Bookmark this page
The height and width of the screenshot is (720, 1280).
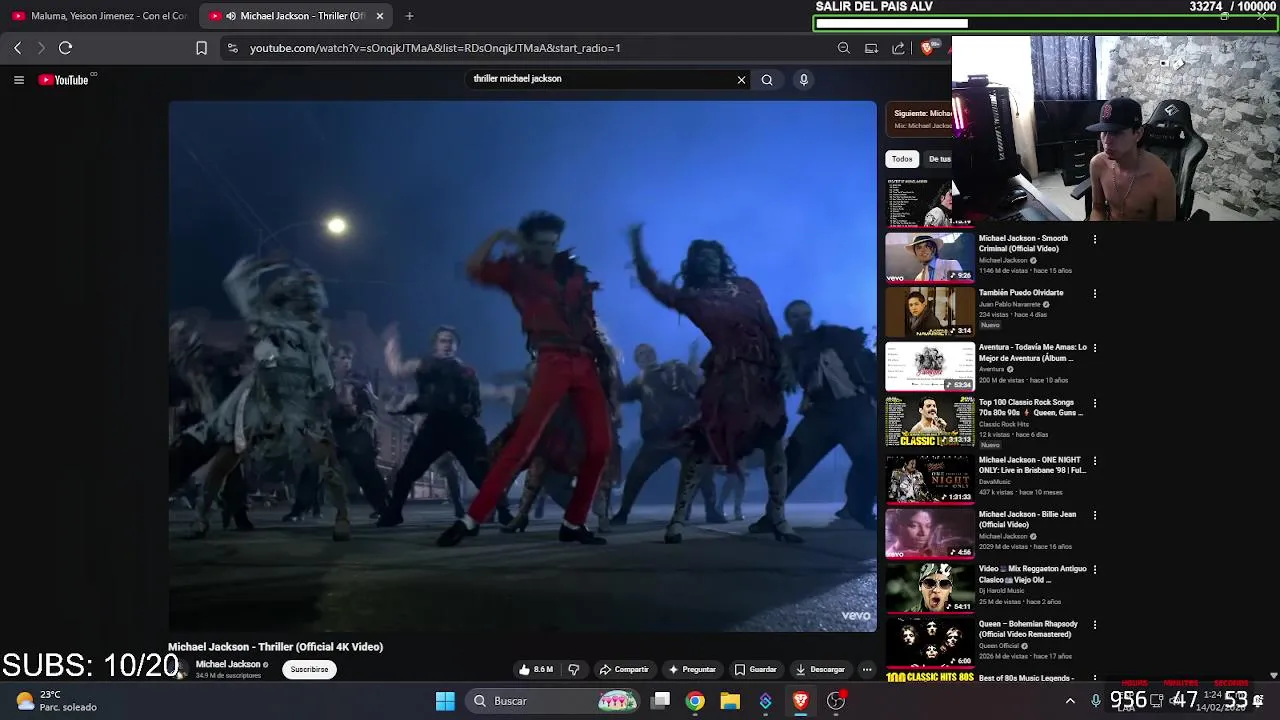[201, 48]
